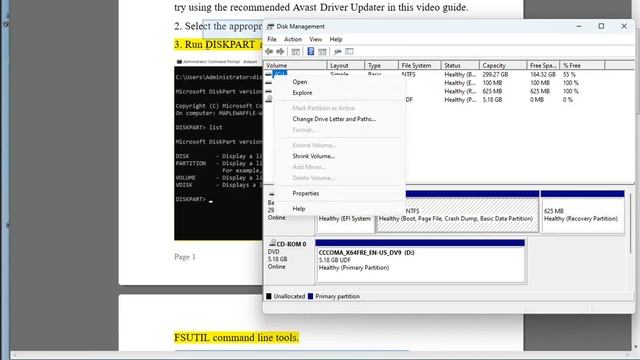Click the drive icon of the 625 MB volume row
Image resolution: width=640 pixels, height=360 pixels.
(269, 91)
